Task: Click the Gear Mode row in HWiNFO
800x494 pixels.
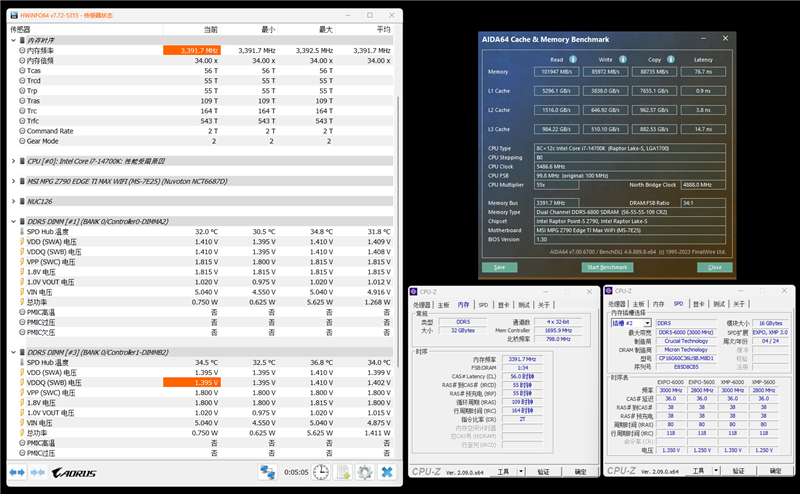Action: [202, 141]
